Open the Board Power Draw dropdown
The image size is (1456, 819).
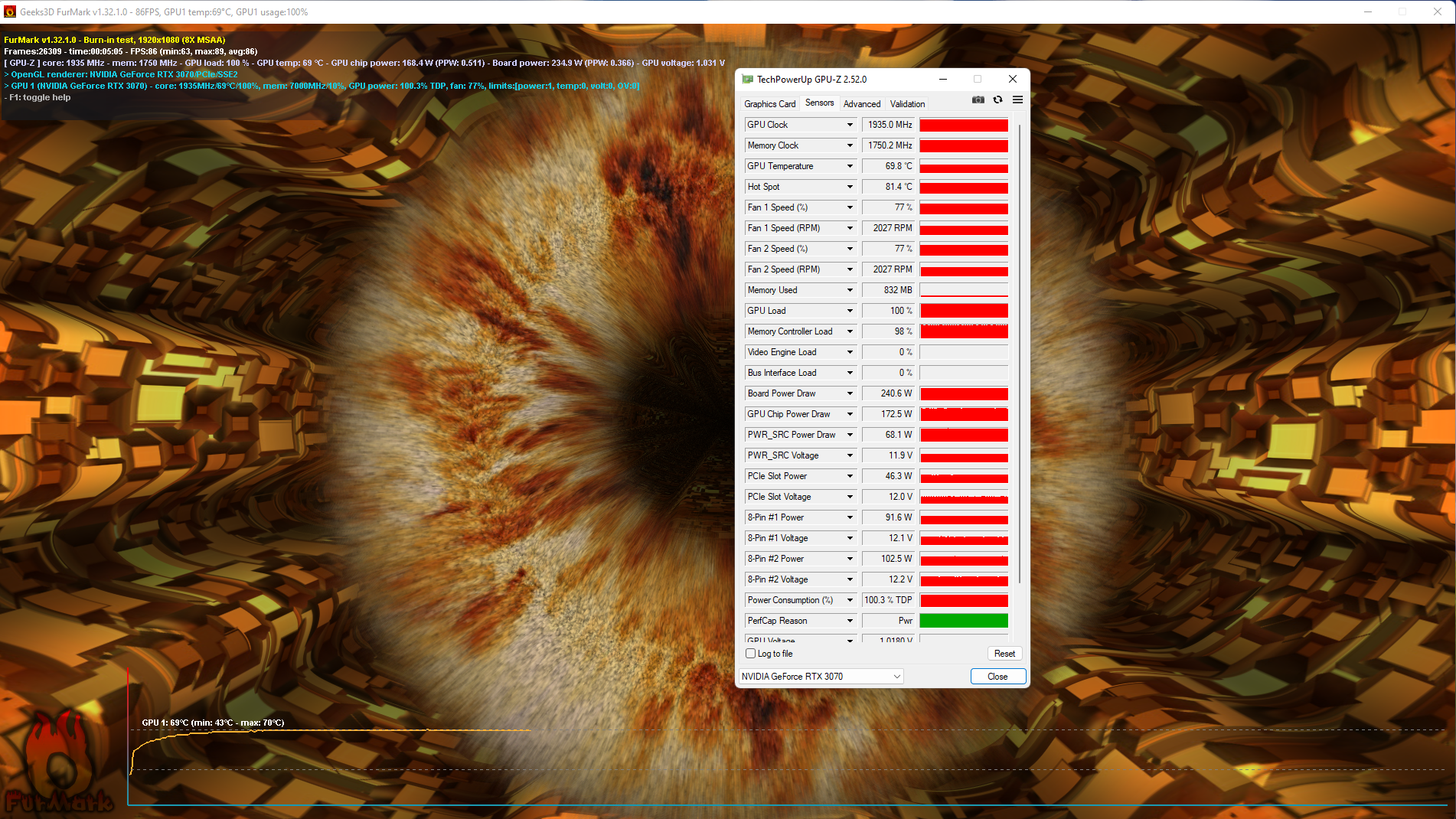[850, 393]
